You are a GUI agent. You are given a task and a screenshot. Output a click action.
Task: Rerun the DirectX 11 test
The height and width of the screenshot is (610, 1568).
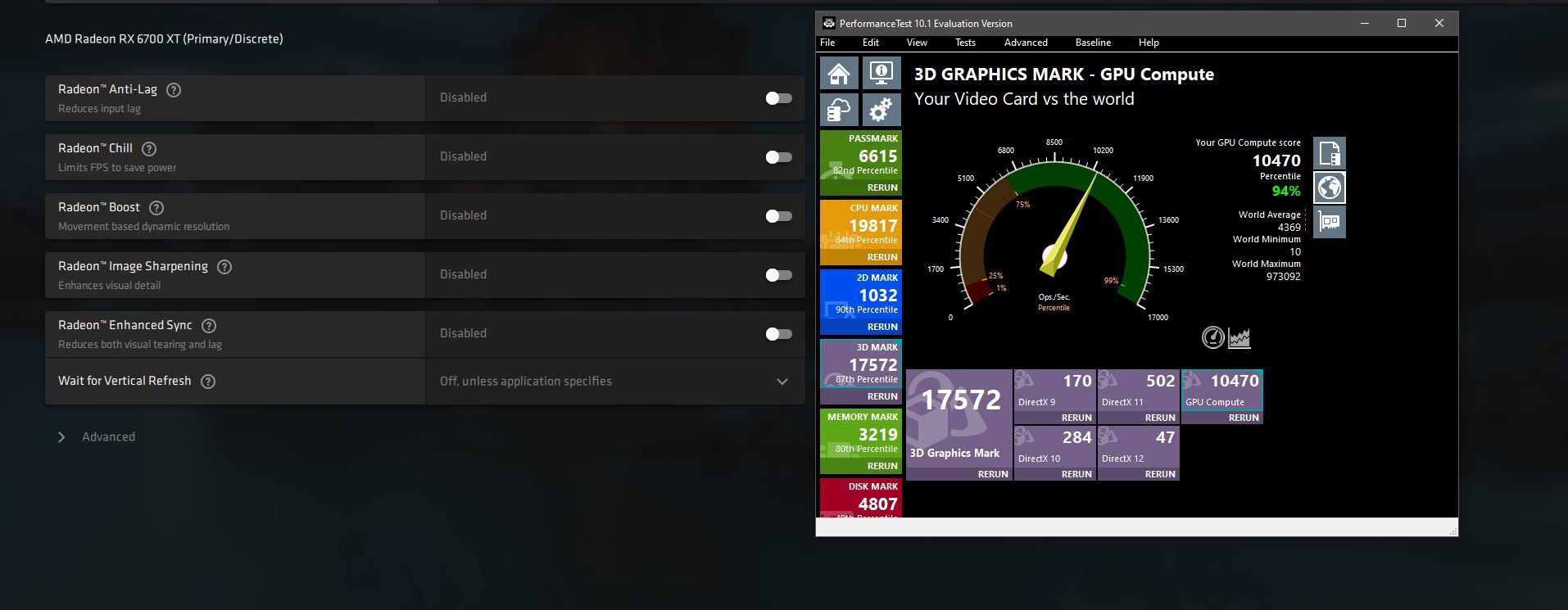(x=1160, y=418)
